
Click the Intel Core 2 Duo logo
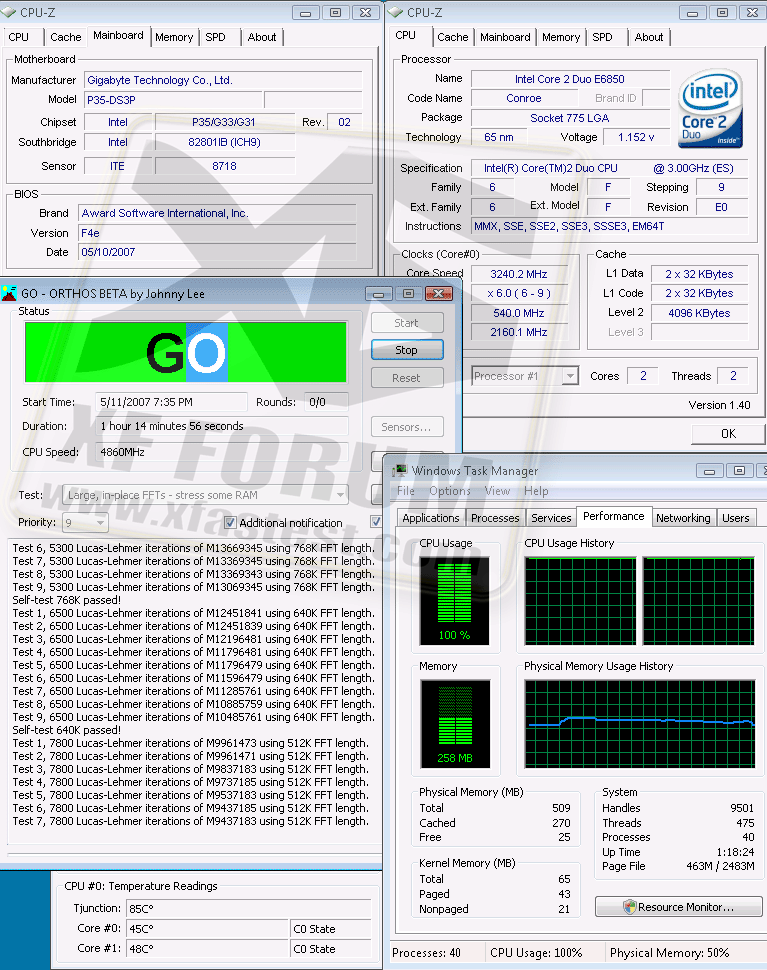click(710, 108)
